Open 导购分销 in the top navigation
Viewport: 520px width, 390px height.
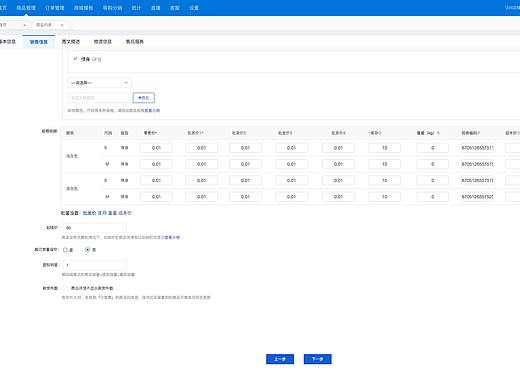tap(112, 8)
